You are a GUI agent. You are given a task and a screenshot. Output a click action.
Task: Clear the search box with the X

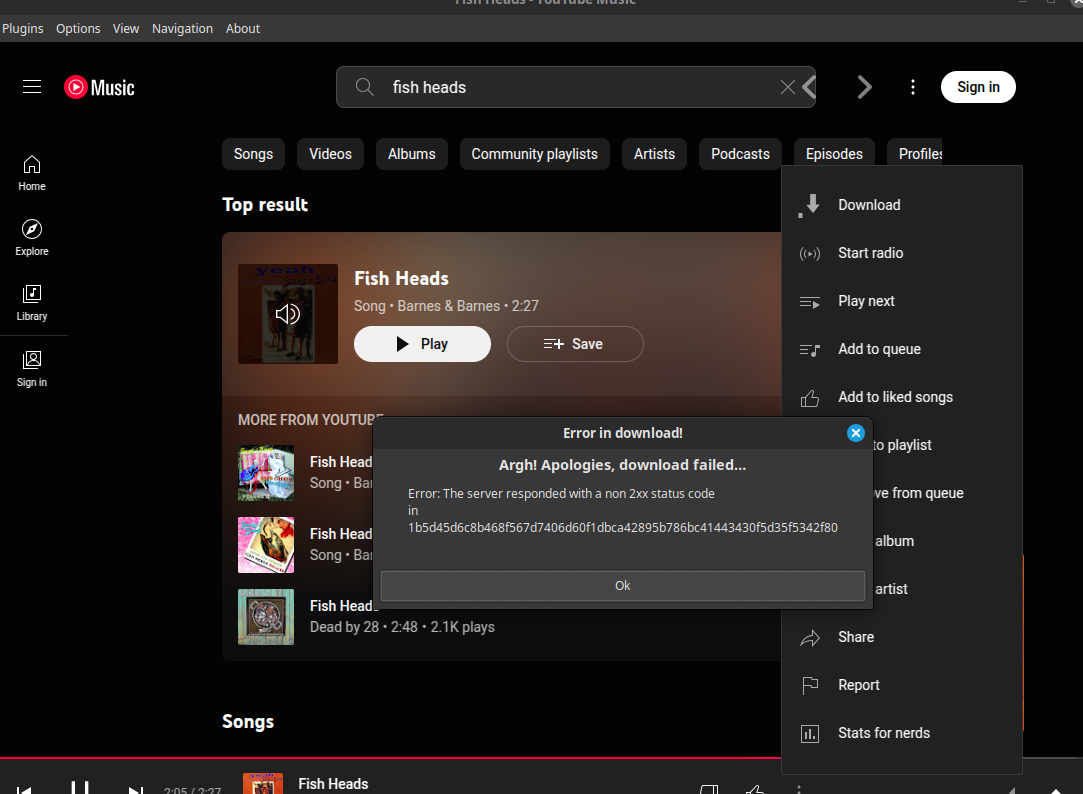click(x=787, y=87)
